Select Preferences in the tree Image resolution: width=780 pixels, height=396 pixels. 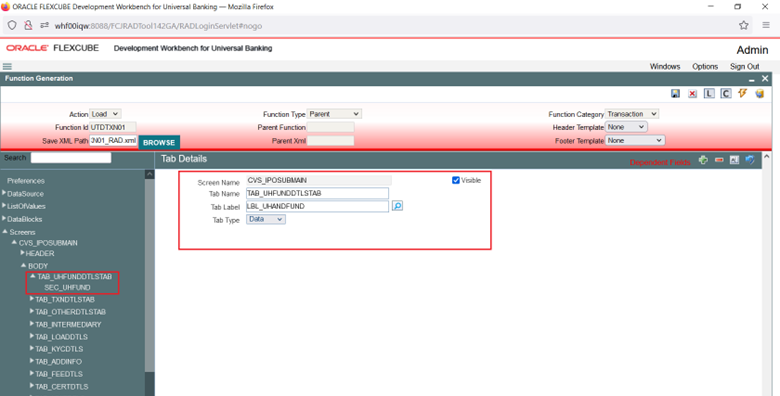26,181
